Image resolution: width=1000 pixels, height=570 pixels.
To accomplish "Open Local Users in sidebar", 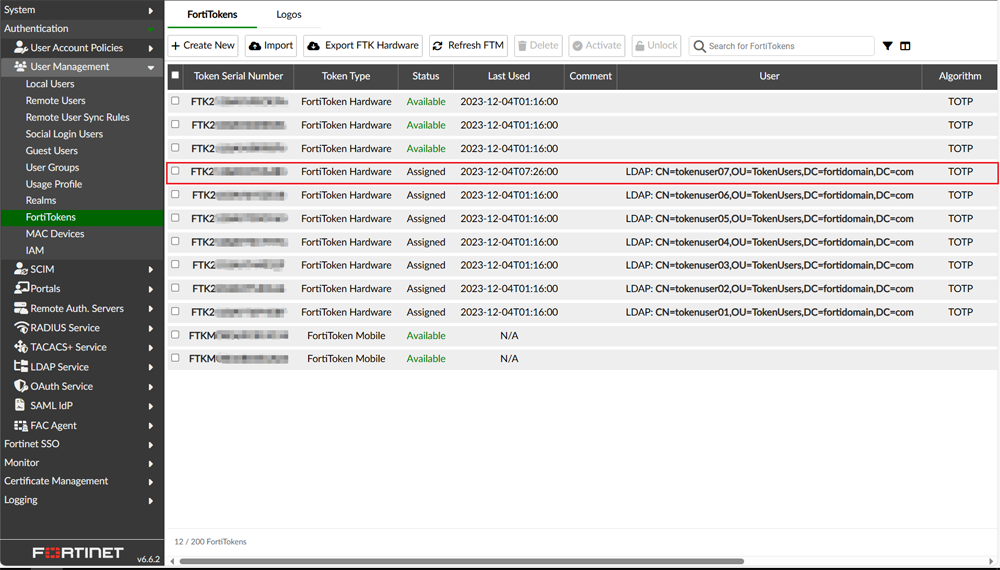I will point(50,84).
